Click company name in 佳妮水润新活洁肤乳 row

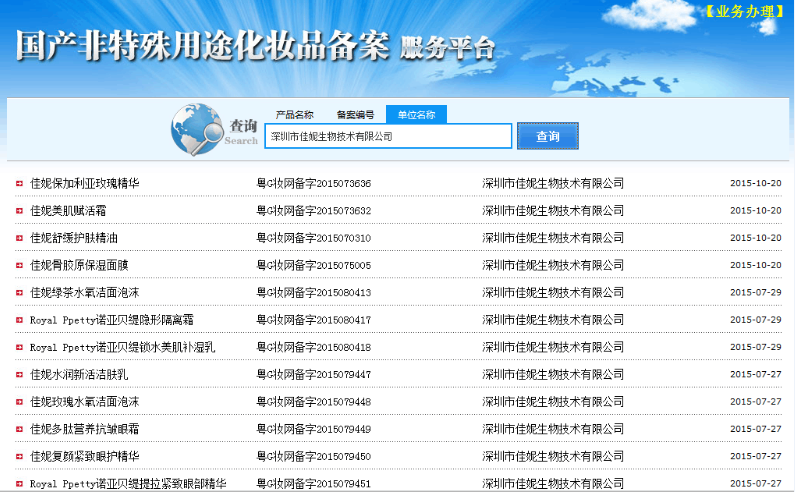click(553, 375)
